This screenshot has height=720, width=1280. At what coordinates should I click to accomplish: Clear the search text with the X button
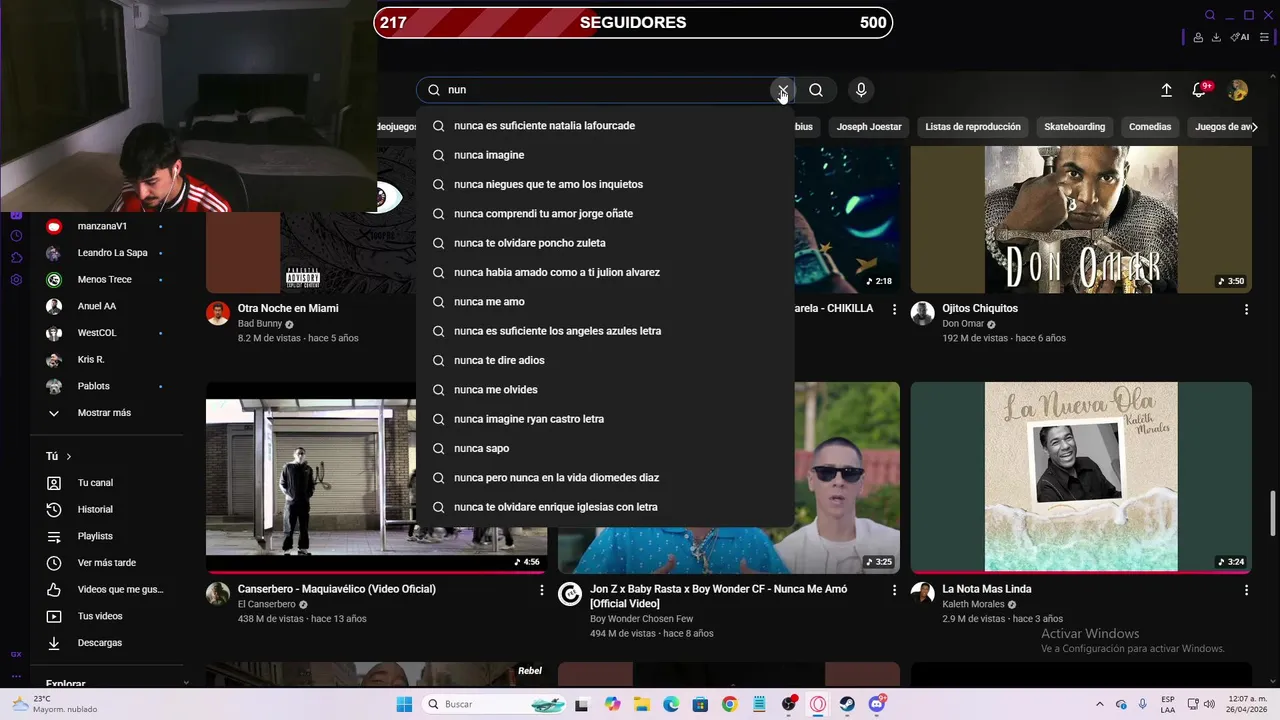point(783,90)
